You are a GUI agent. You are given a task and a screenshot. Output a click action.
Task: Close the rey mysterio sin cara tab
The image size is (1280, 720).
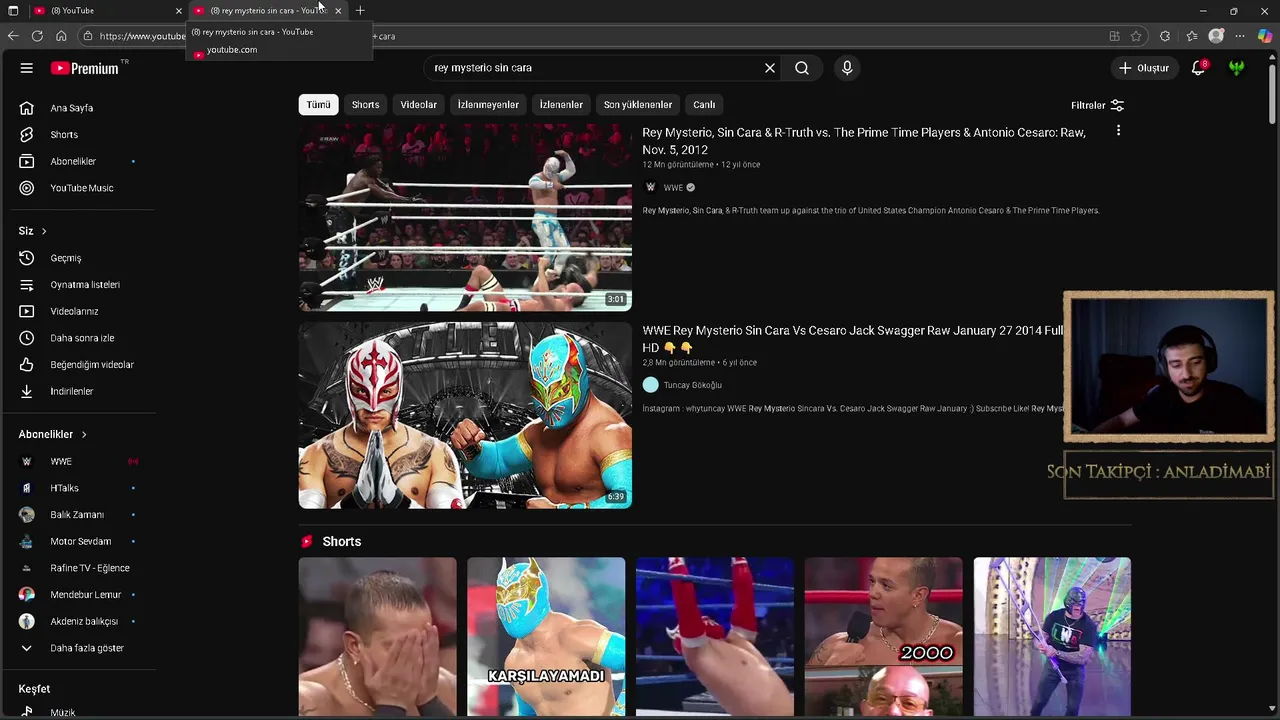click(338, 10)
